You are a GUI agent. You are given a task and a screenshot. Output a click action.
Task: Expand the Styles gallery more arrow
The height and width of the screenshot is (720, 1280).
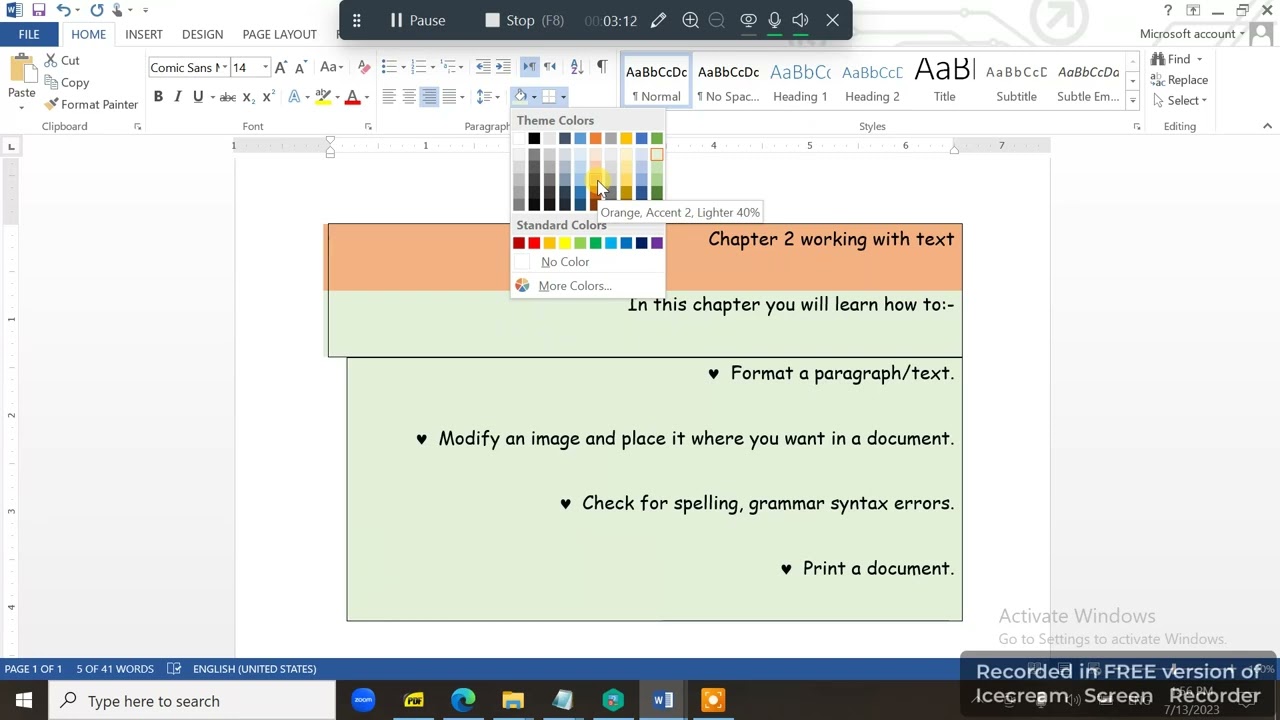point(1132,100)
